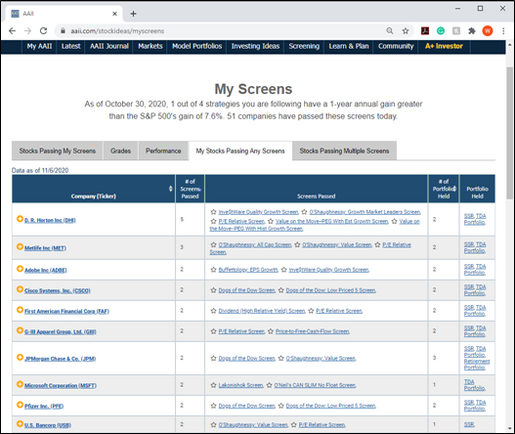The width and height of the screenshot is (515, 434).
Task: Toggle star for Dividend High Relative Yield Screen
Action: pos(213,311)
